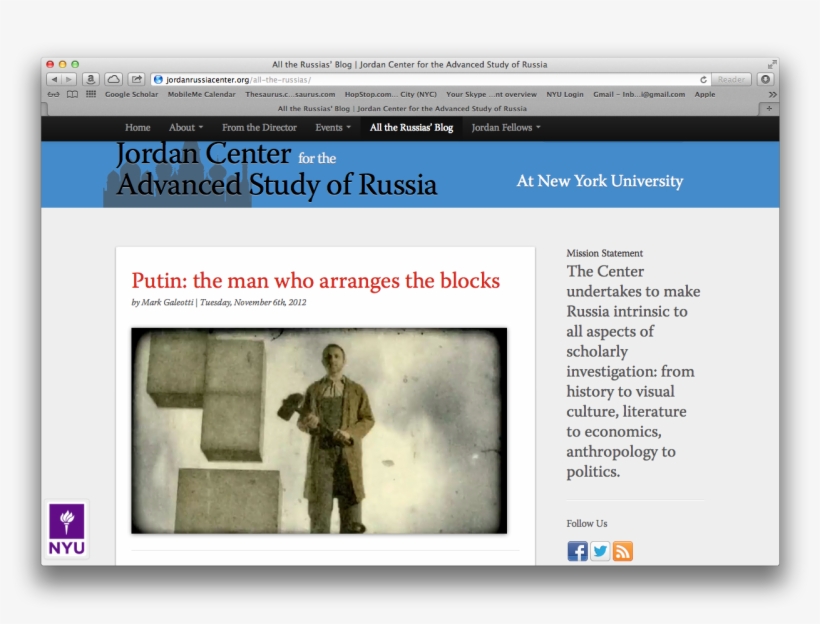Open Gmail Inbox bookmark
820x624 pixels.
pos(639,95)
